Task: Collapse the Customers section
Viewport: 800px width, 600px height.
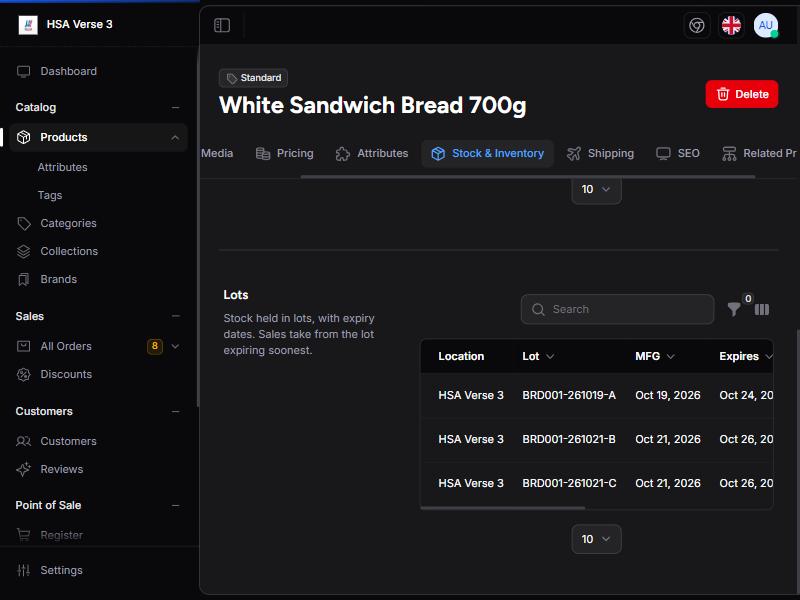Action: (176, 411)
